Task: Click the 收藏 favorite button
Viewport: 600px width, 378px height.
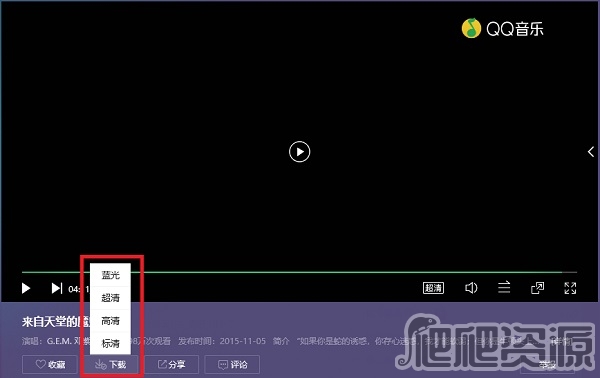Action: pyautogui.click(x=50, y=365)
